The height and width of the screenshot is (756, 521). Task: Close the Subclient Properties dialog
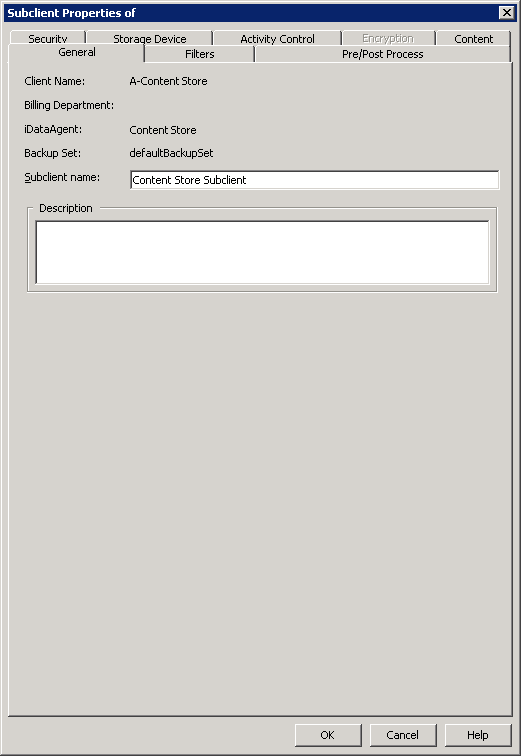coord(507,13)
